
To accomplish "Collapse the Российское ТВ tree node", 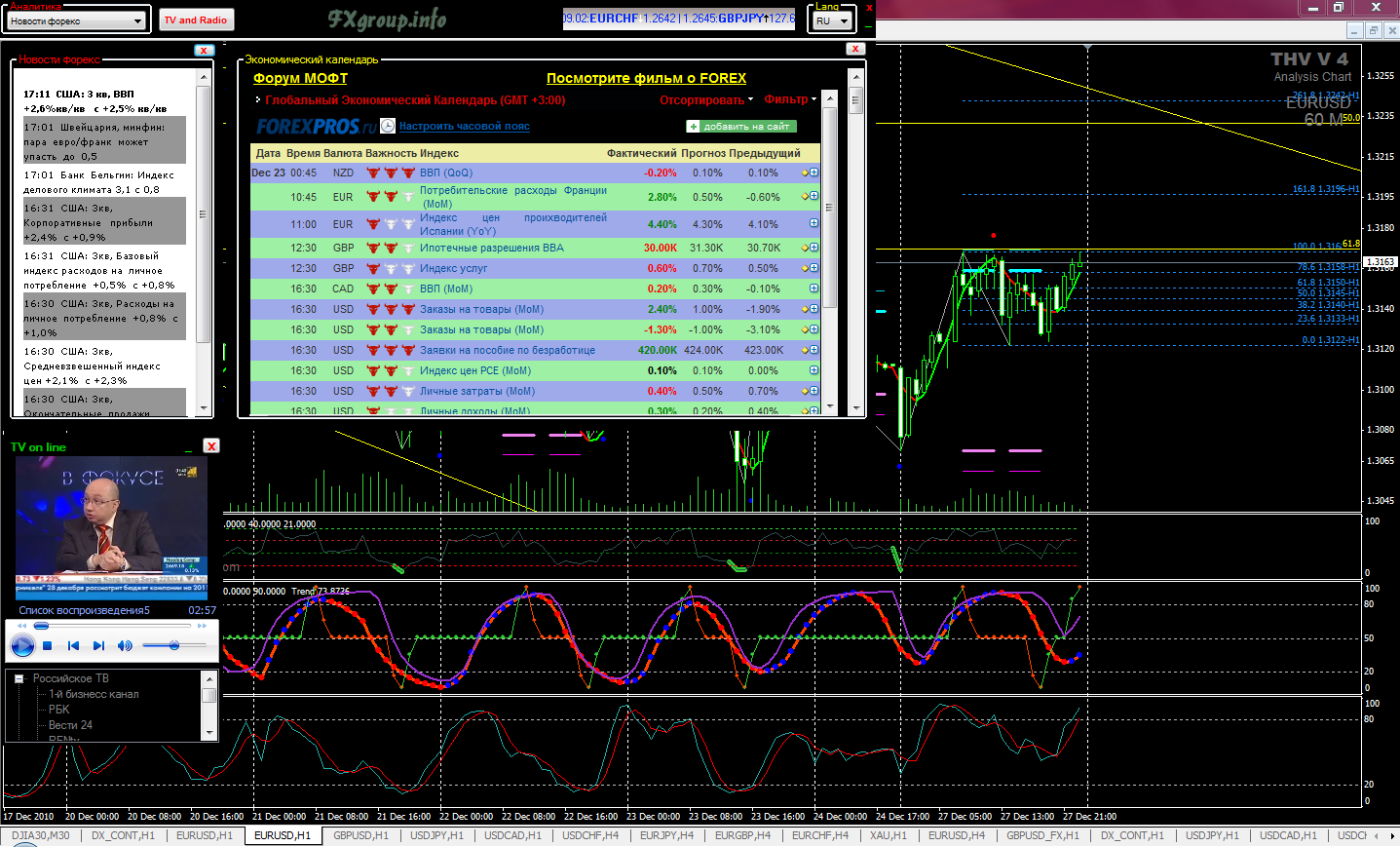I will point(19,679).
